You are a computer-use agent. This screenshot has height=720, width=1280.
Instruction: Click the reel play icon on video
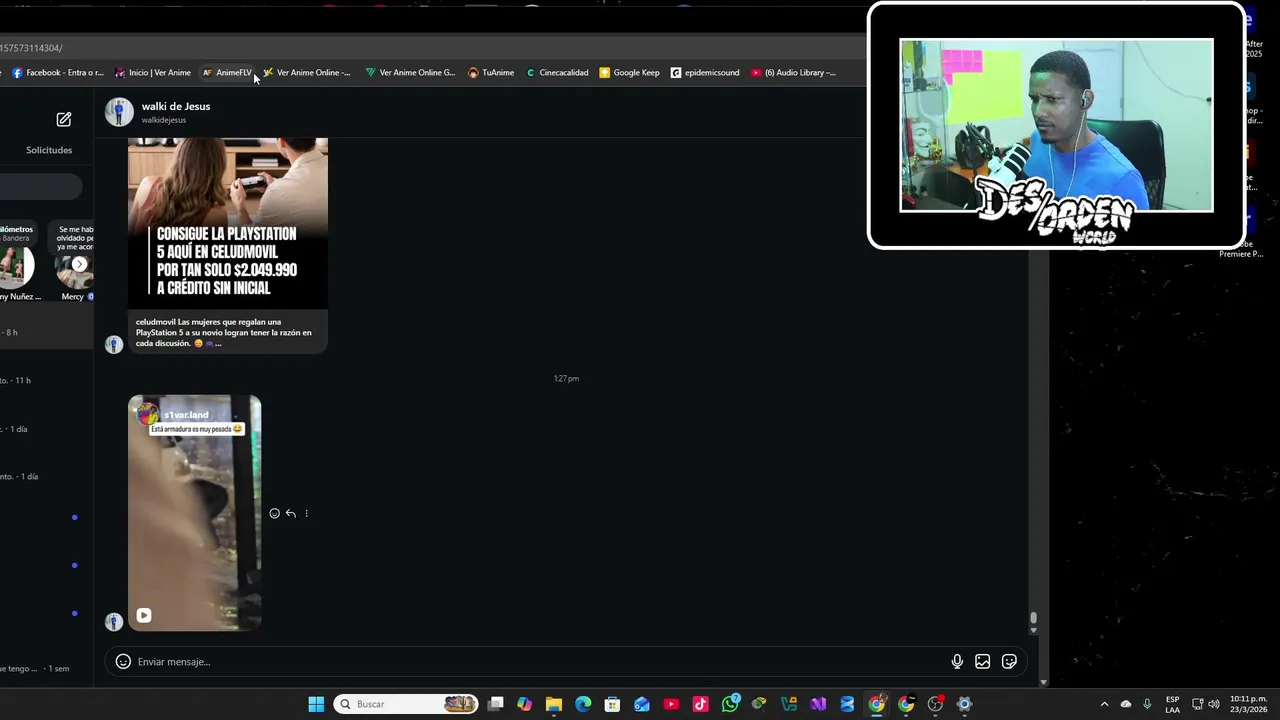(144, 615)
